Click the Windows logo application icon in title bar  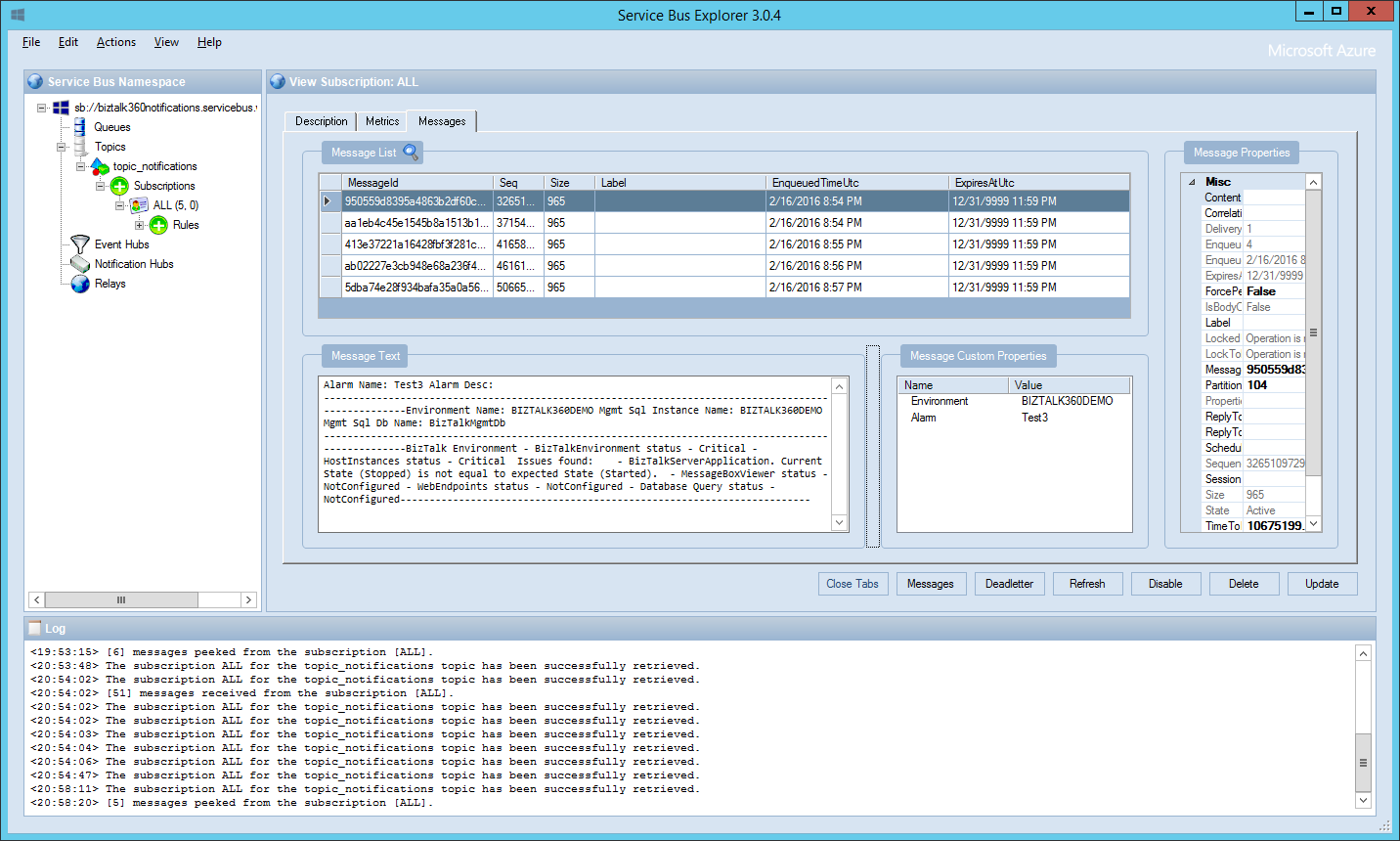18,15
